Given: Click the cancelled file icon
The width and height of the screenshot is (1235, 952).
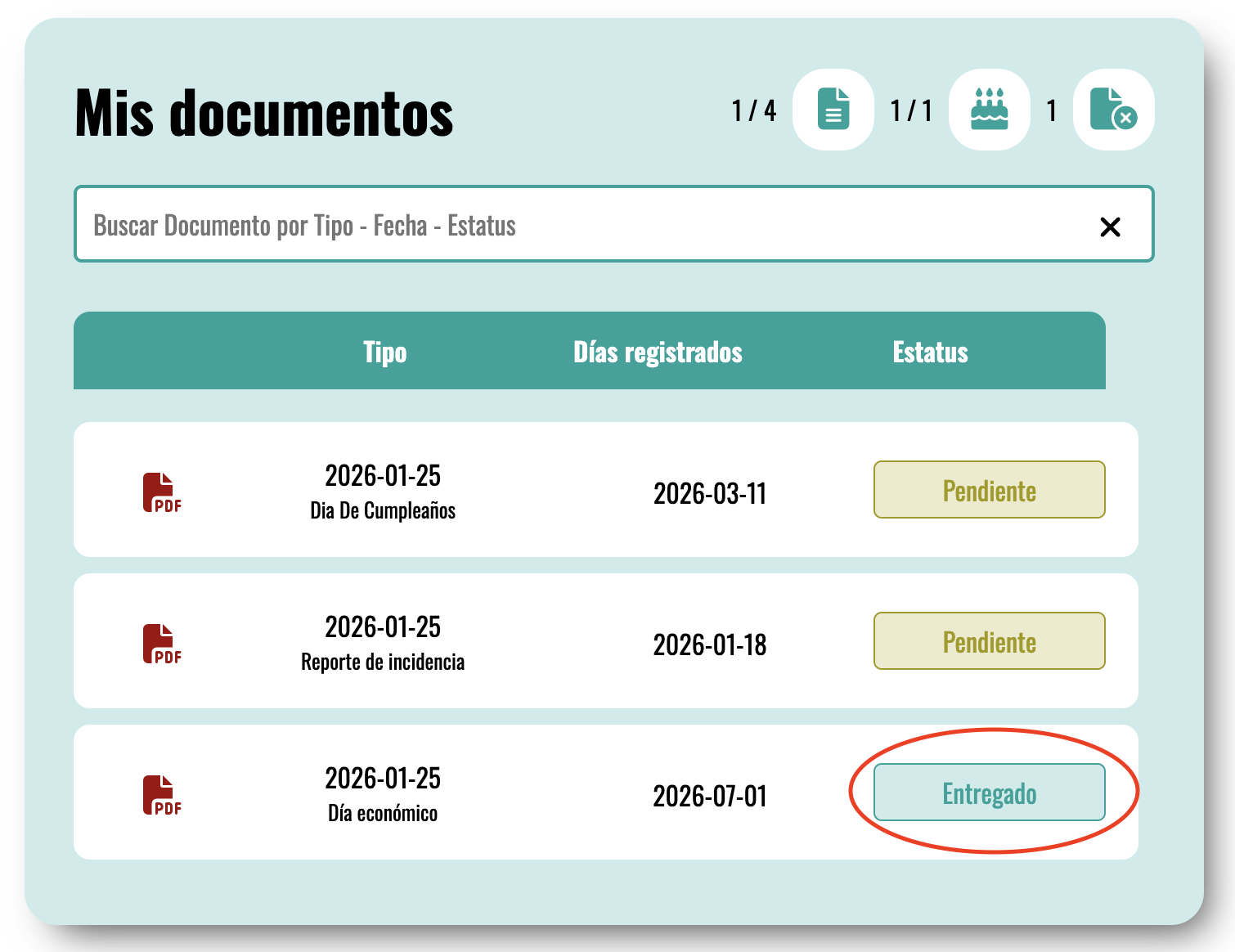Looking at the screenshot, I should pos(1112,110).
